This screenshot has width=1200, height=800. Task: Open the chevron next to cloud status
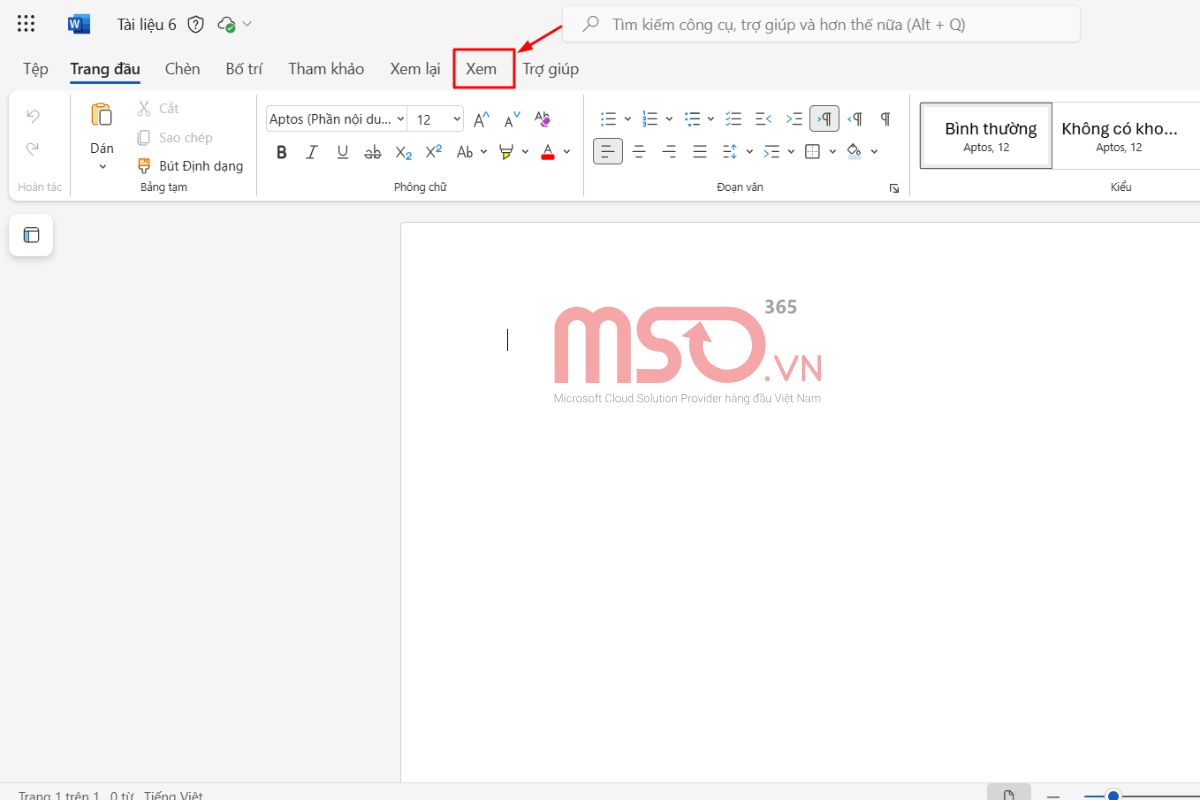click(x=247, y=24)
